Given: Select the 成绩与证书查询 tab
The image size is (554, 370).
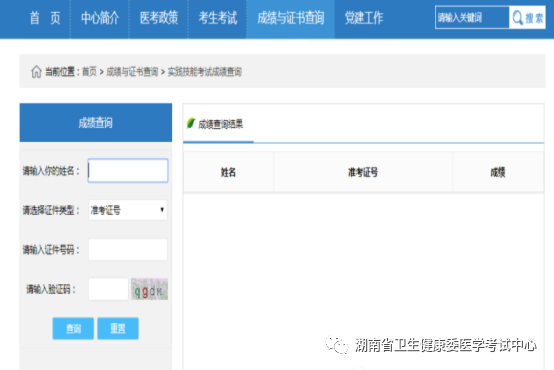Looking at the screenshot, I should pyautogui.click(x=291, y=18).
